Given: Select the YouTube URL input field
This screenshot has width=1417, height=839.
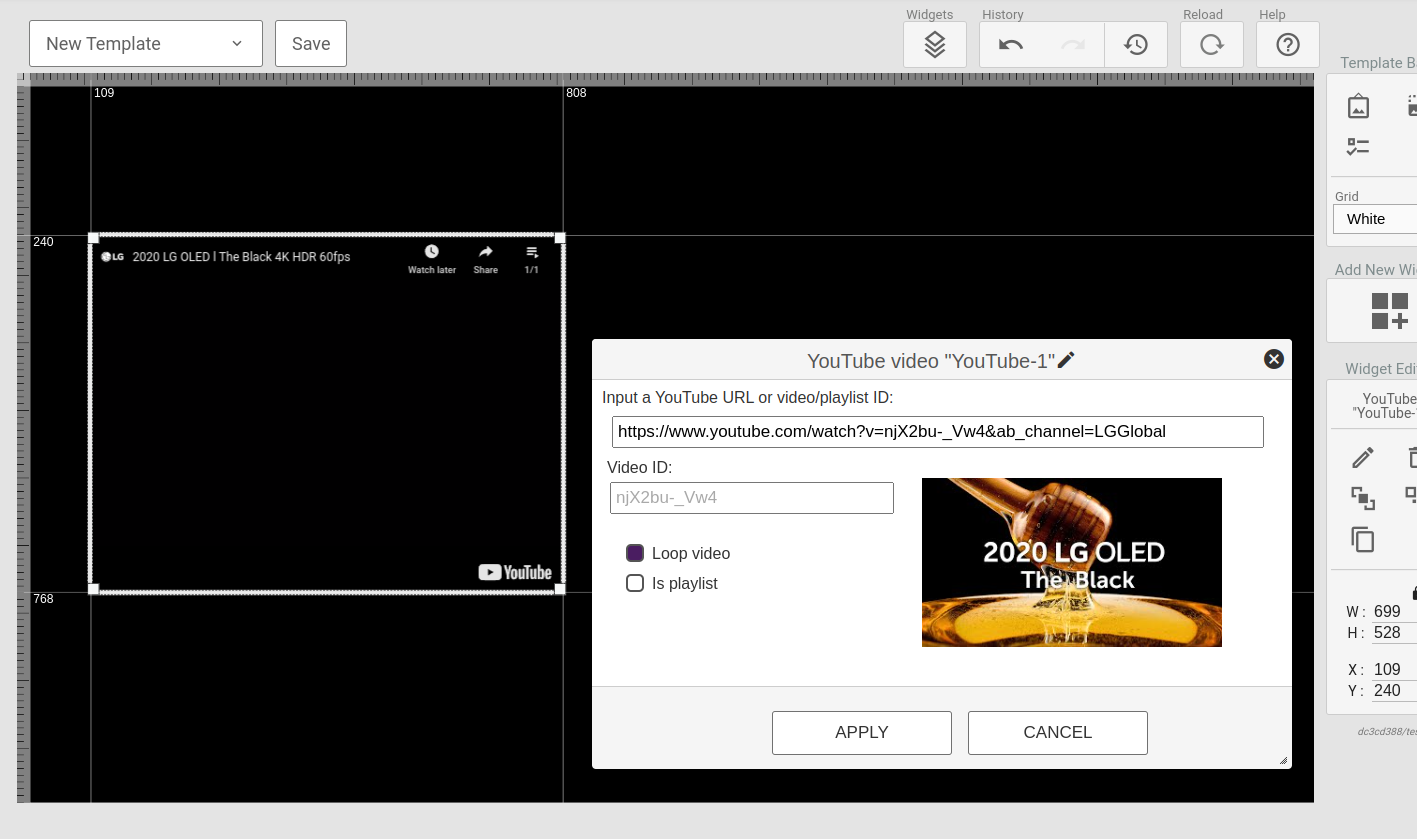Looking at the screenshot, I should pos(937,431).
